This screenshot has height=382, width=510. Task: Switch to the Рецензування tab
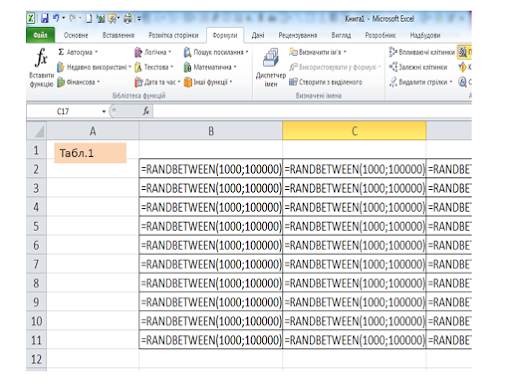298,35
